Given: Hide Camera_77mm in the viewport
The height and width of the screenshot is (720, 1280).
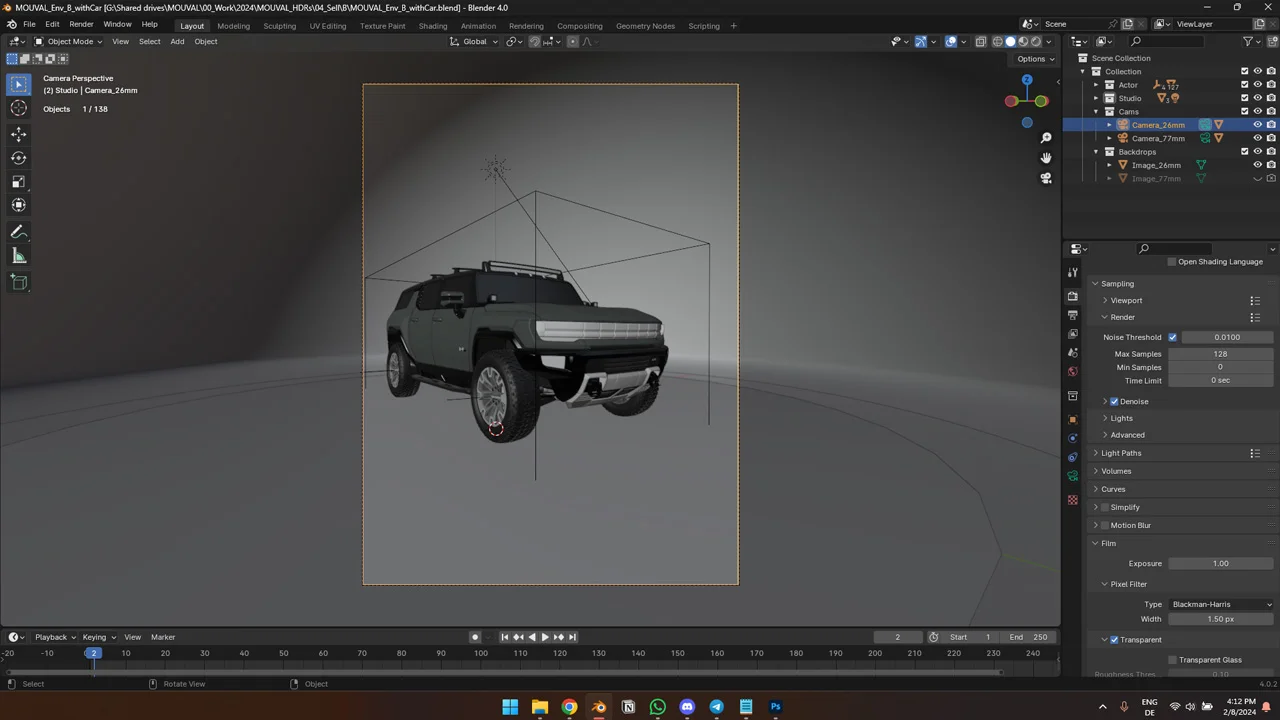Looking at the screenshot, I should click(1258, 138).
